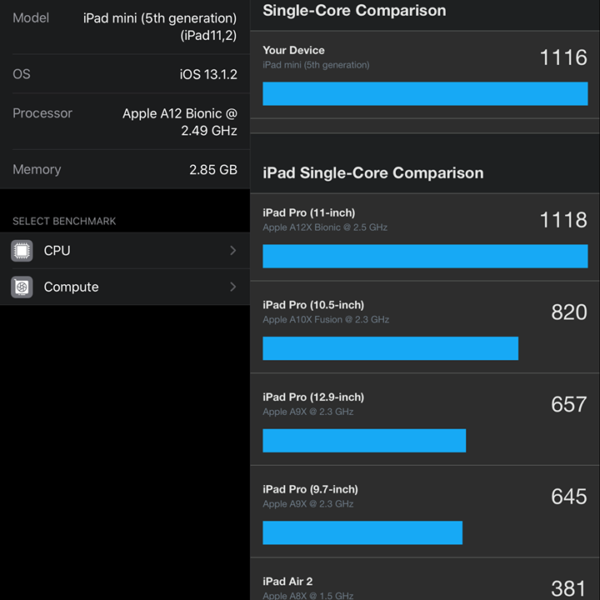The width and height of the screenshot is (600, 600).
Task: Tap the Model information row
Action: click(125, 27)
